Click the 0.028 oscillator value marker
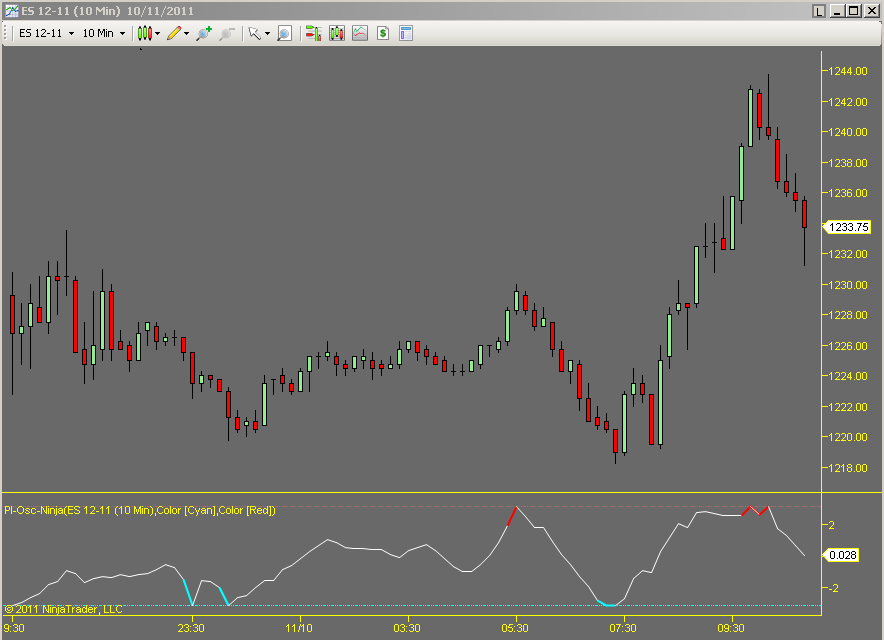This screenshot has width=884, height=640. pyautogui.click(x=845, y=553)
